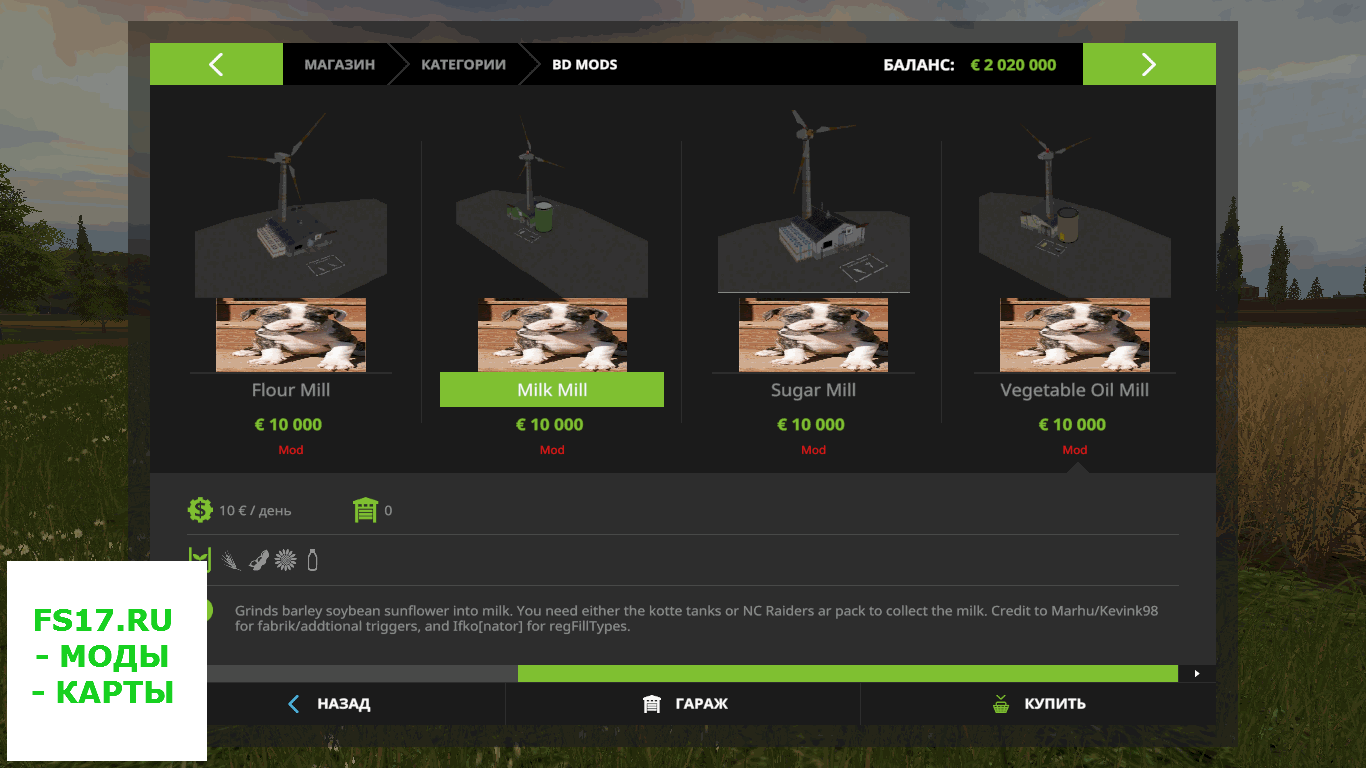This screenshot has width=1366, height=768.
Task: Open the ГАРАЖ button
Action: [683, 704]
